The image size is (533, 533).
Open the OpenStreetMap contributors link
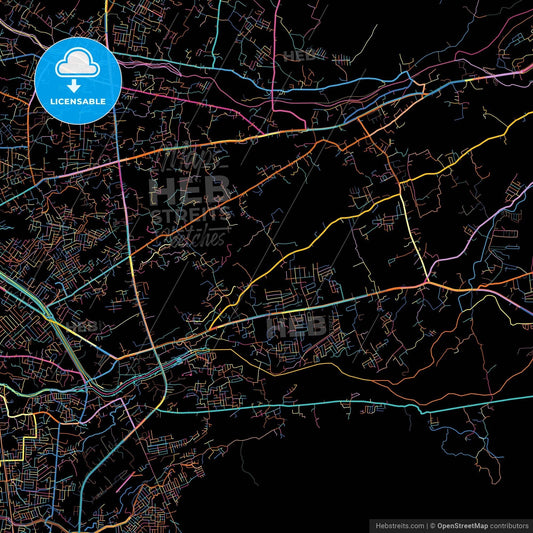[x=483, y=526]
